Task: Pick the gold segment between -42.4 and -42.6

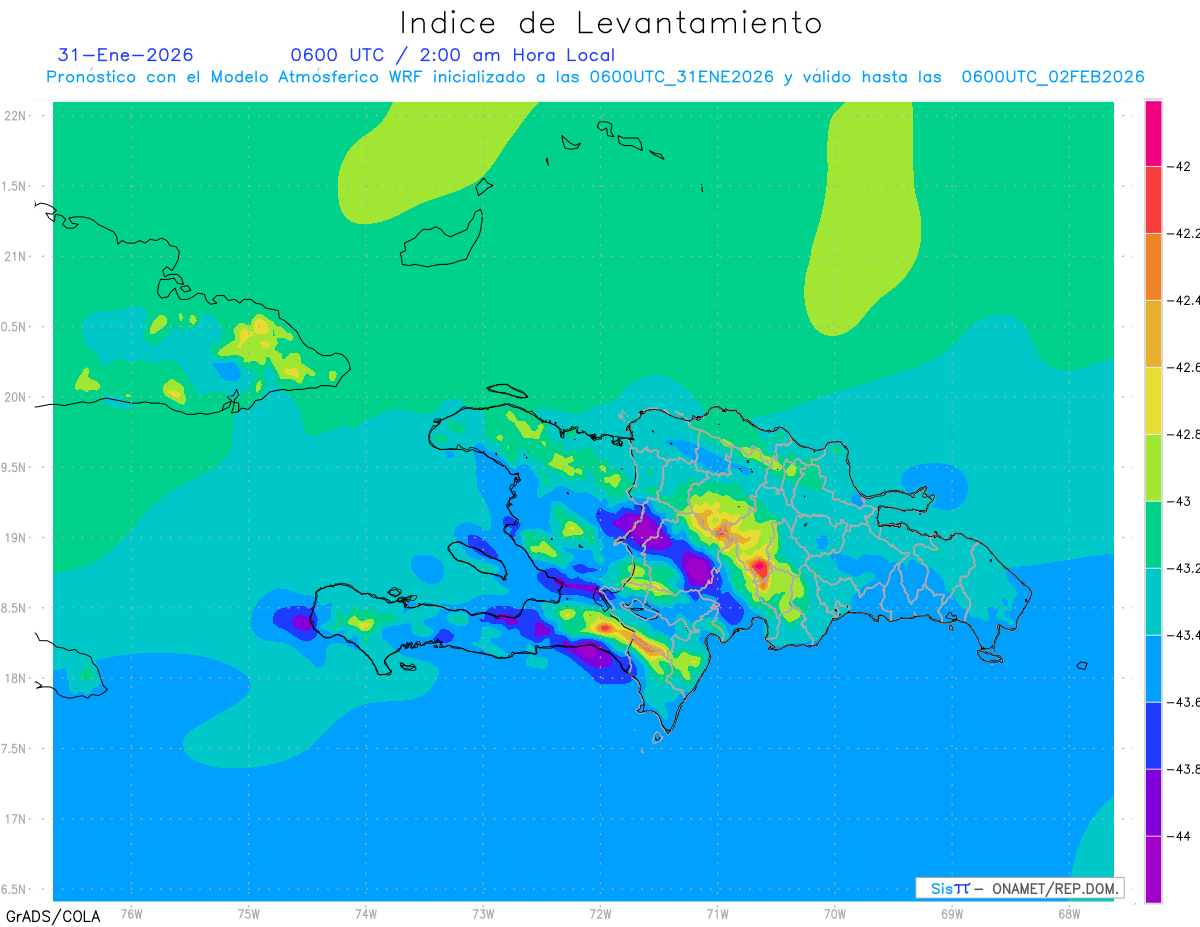Action: [1153, 334]
